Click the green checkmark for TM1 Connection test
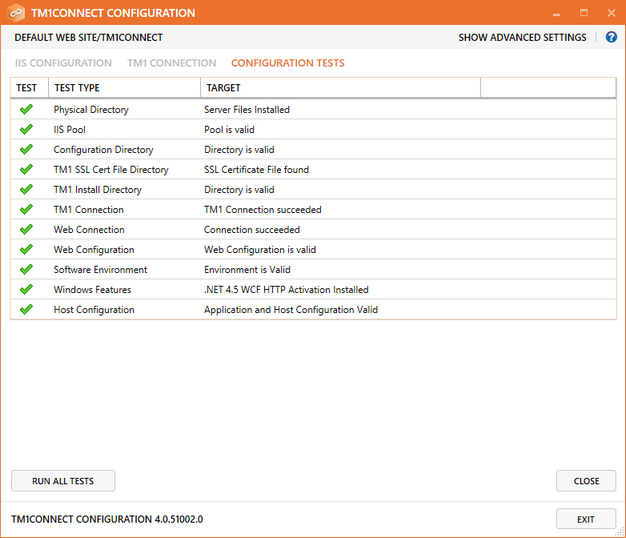Image resolution: width=626 pixels, height=538 pixels. 26,209
